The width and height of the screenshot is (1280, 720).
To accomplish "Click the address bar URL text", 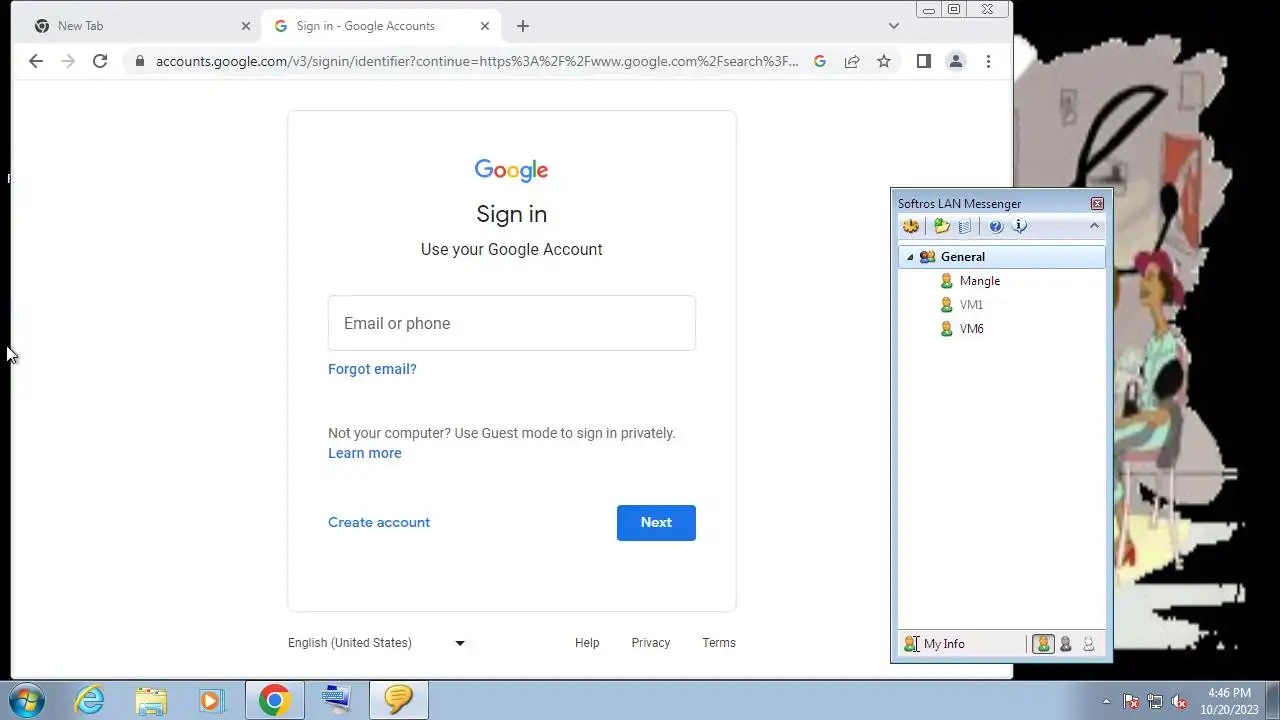I will coord(477,61).
